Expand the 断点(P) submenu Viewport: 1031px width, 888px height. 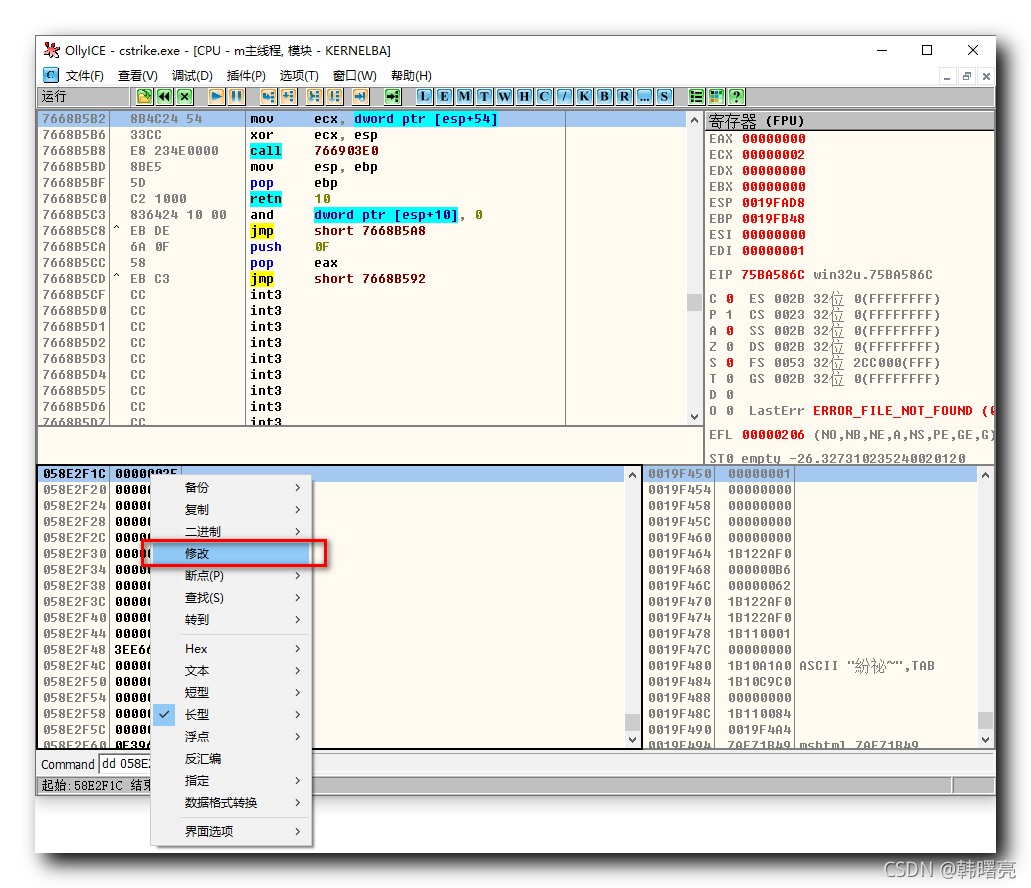pos(231,576)
